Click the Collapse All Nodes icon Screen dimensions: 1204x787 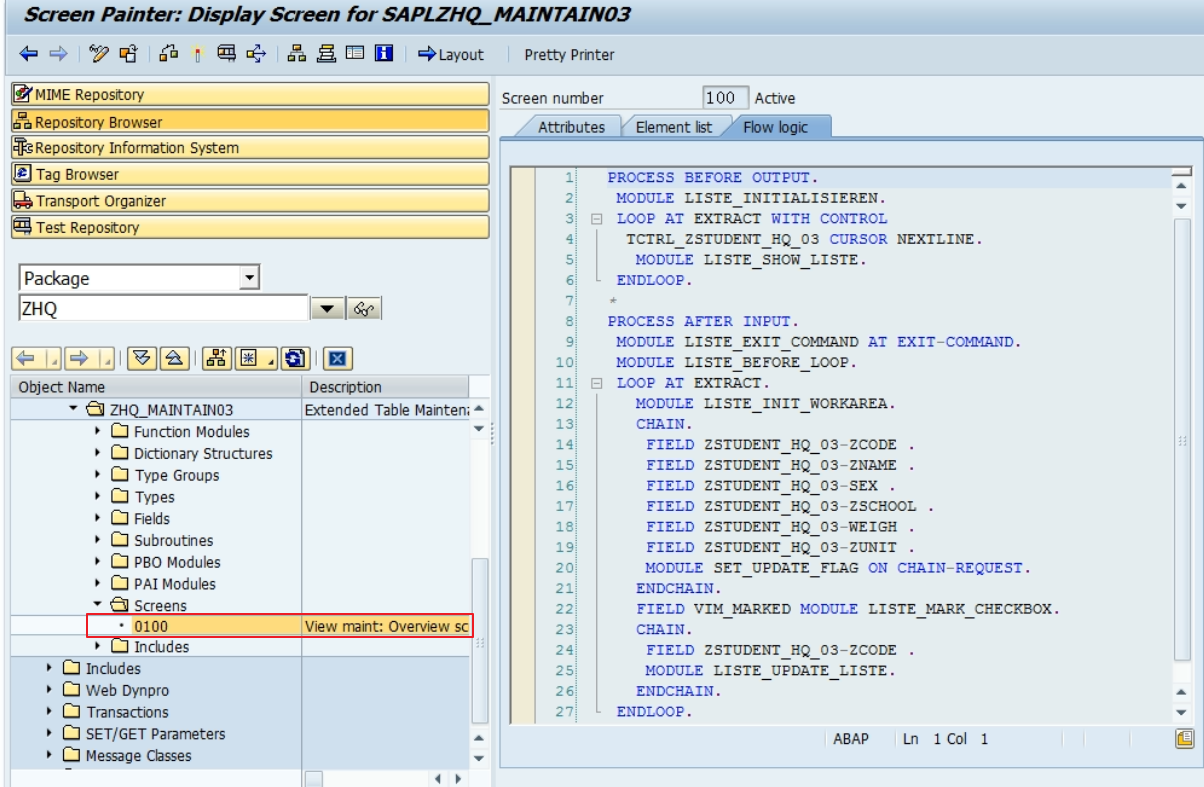click(174, 358)
